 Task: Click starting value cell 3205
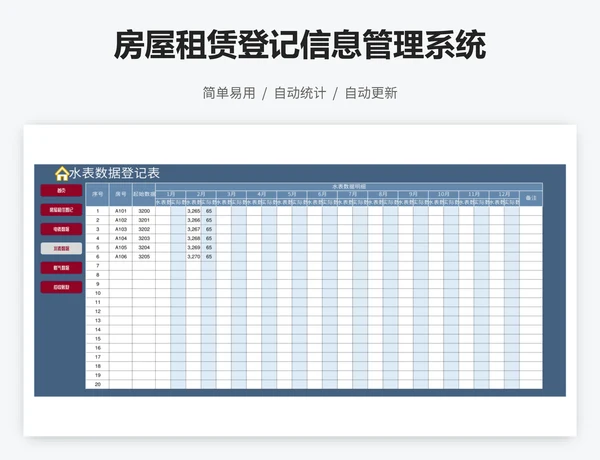144,256
